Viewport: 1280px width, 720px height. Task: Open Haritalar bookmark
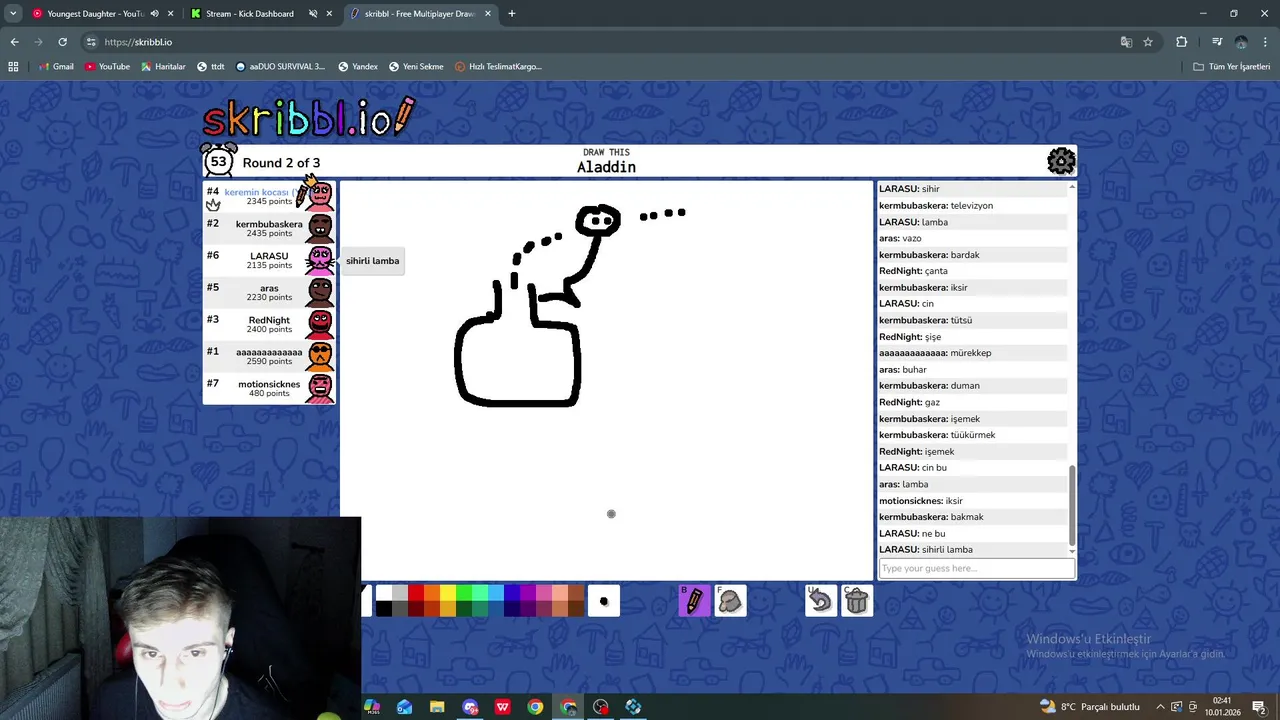tap(163, 66)
